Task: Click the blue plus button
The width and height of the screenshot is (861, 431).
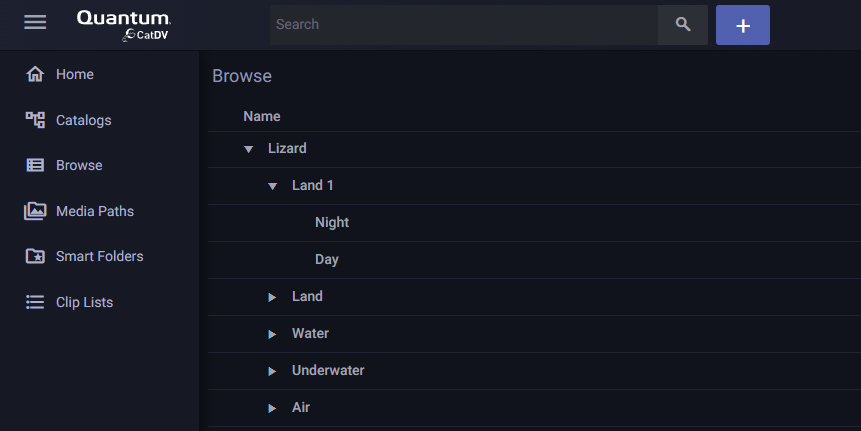Action: [x=742, y=25]
